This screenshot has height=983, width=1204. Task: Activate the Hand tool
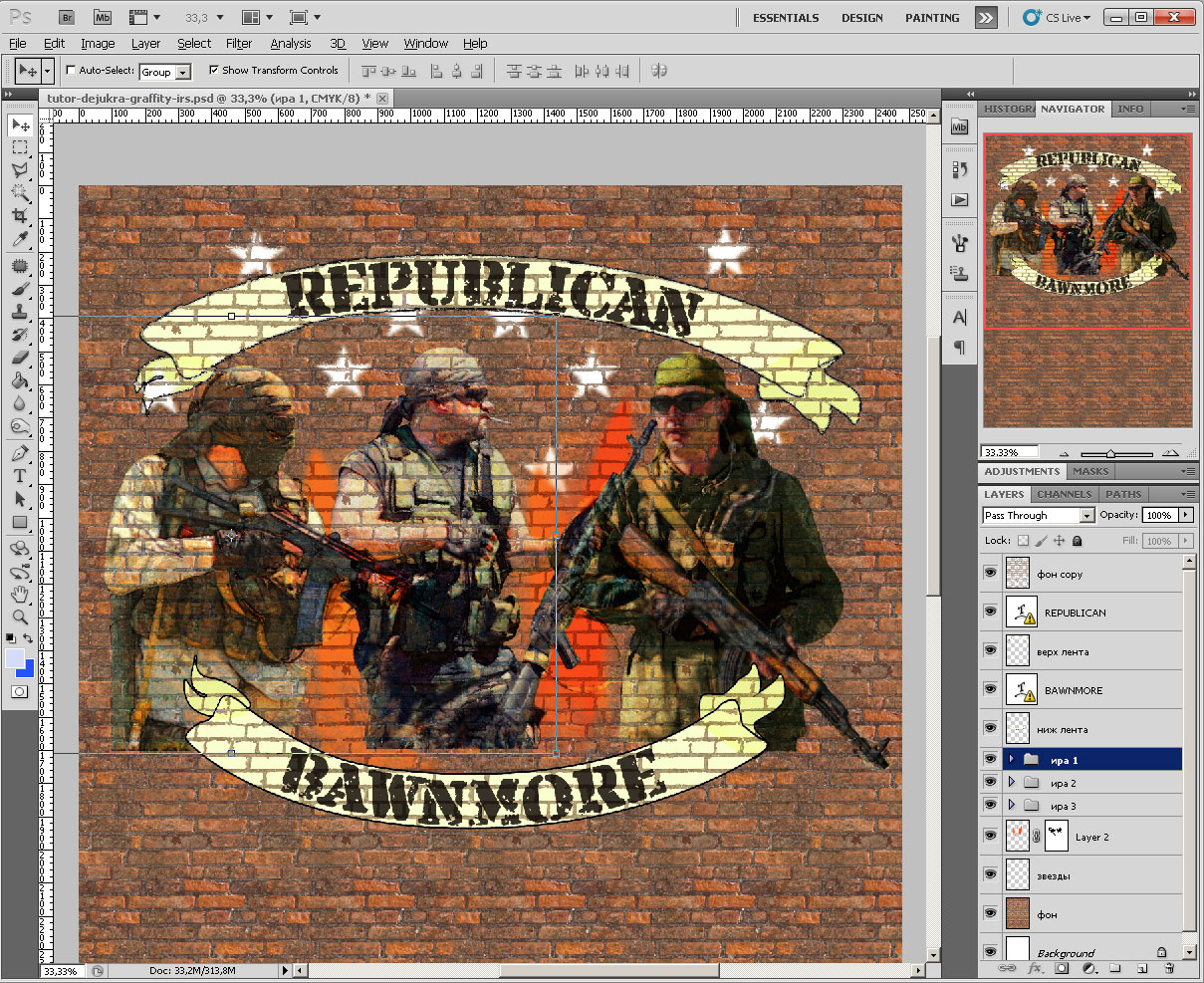[x=20, y=596]
